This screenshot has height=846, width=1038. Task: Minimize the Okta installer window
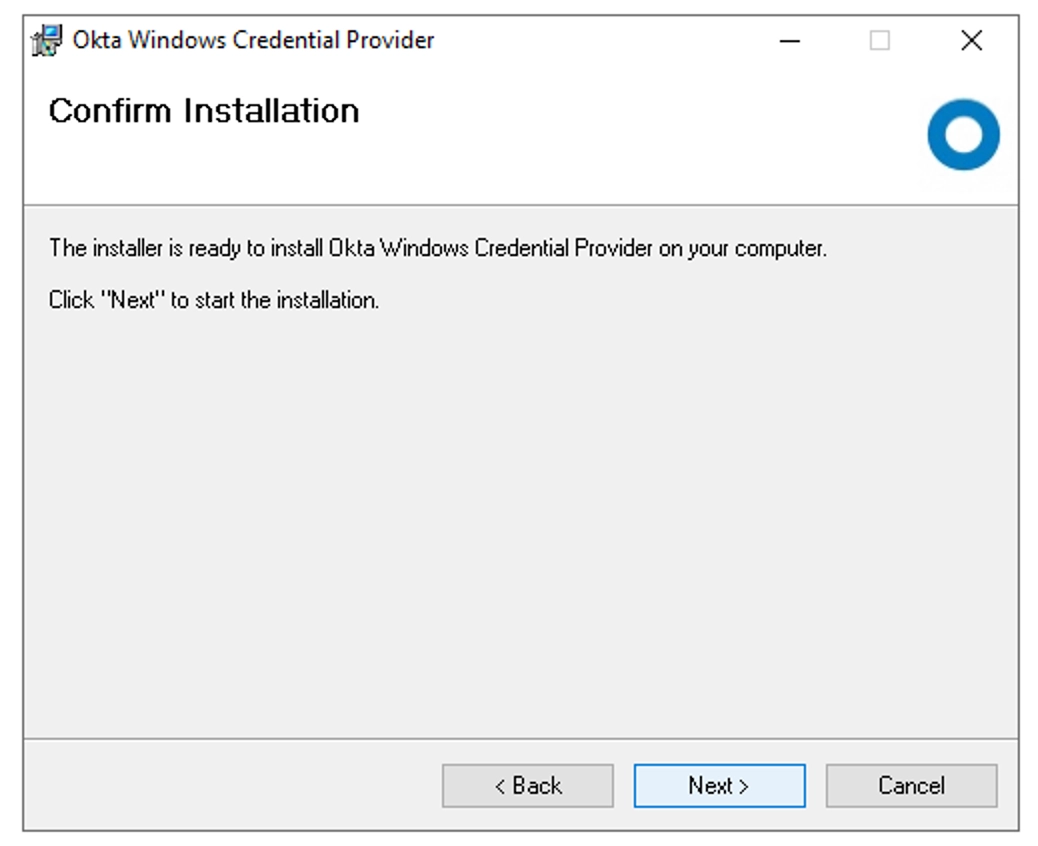click(x=789, y=41)
